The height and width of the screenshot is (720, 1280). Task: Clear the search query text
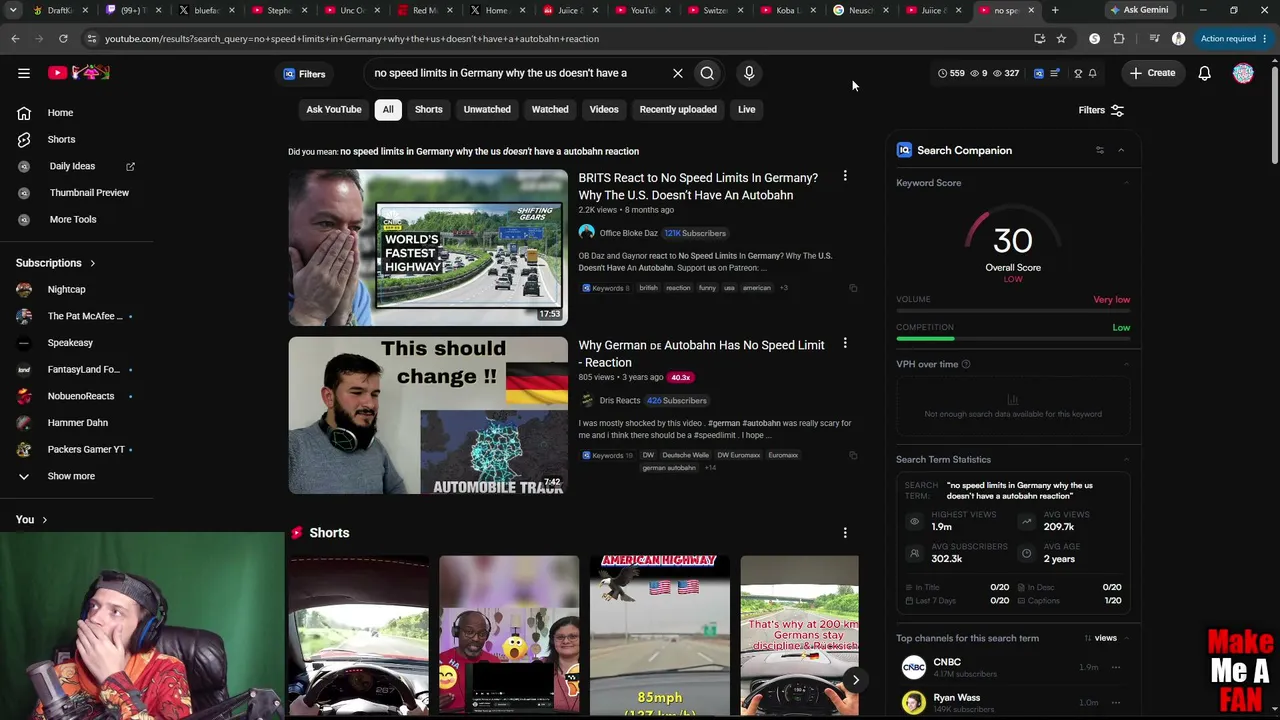[x=677, y=73]
